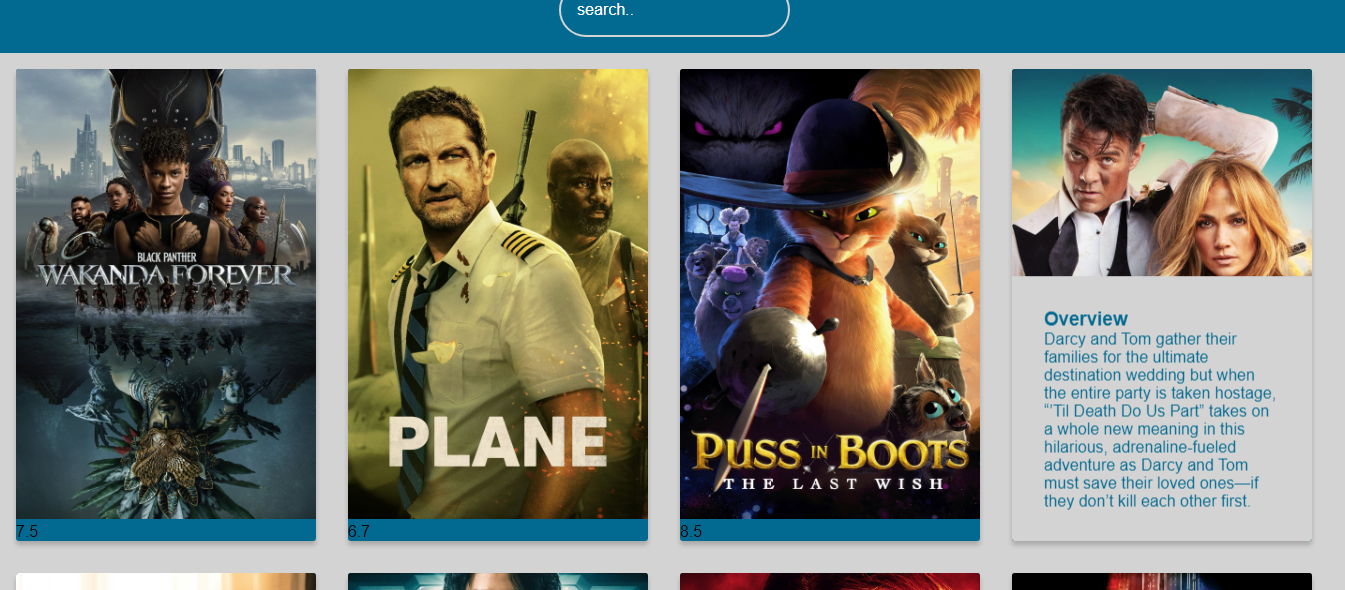Click the 8.5 rating under Puss in Boots

click(x=691, y=531)
